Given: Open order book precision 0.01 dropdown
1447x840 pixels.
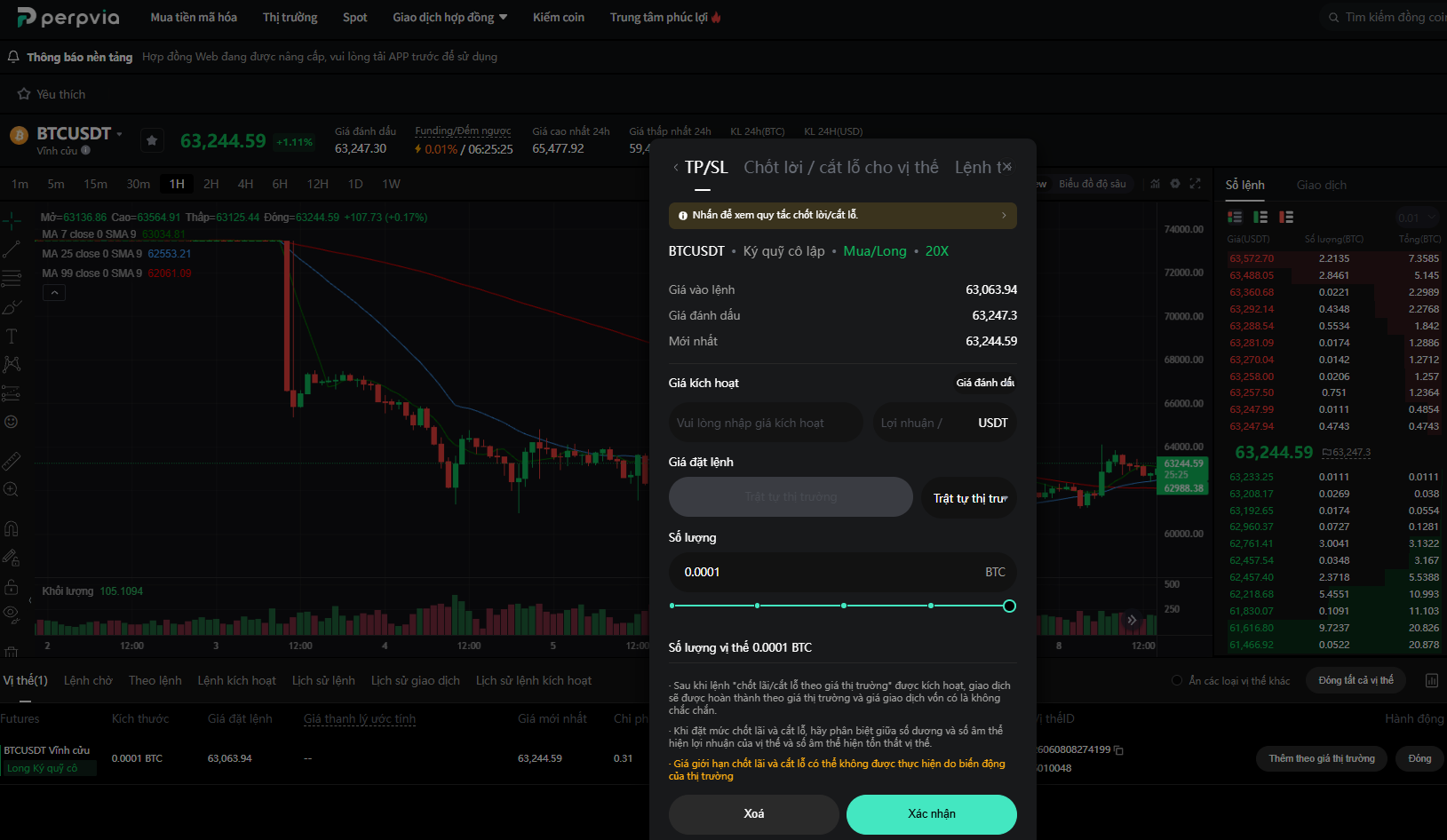Looking at the screenshot, I should 1418,218.
